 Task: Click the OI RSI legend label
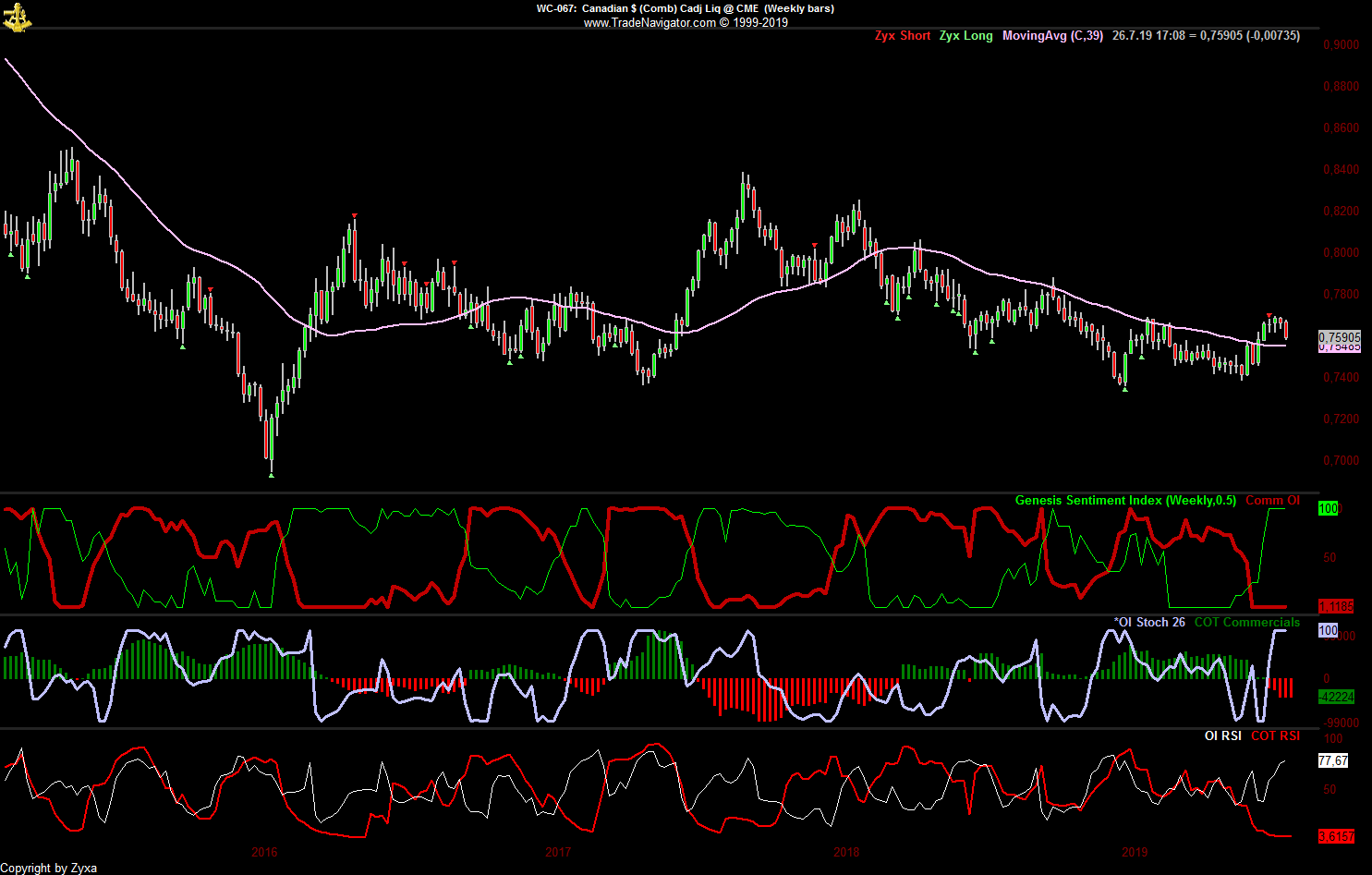[1222, 735]
